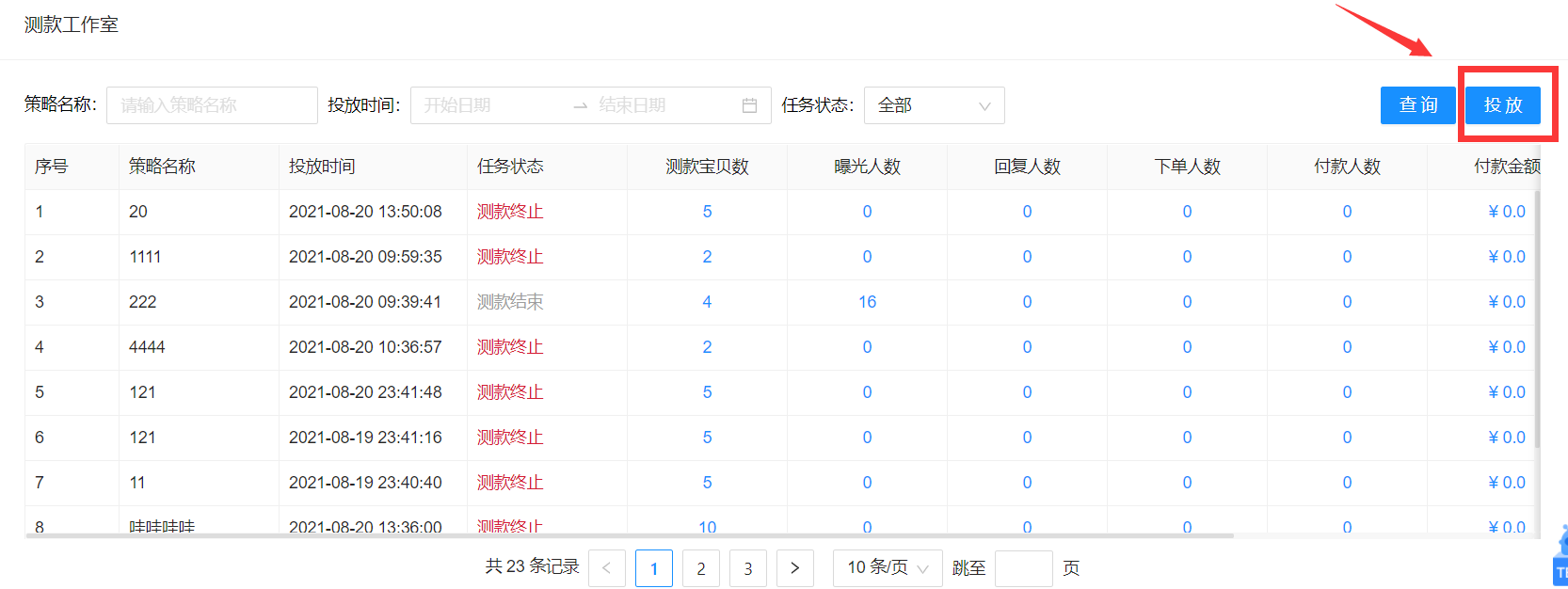Click date 2021-08-19 23:40:40
Screen dimensions: 1568x589
click(x=365, y=483)
